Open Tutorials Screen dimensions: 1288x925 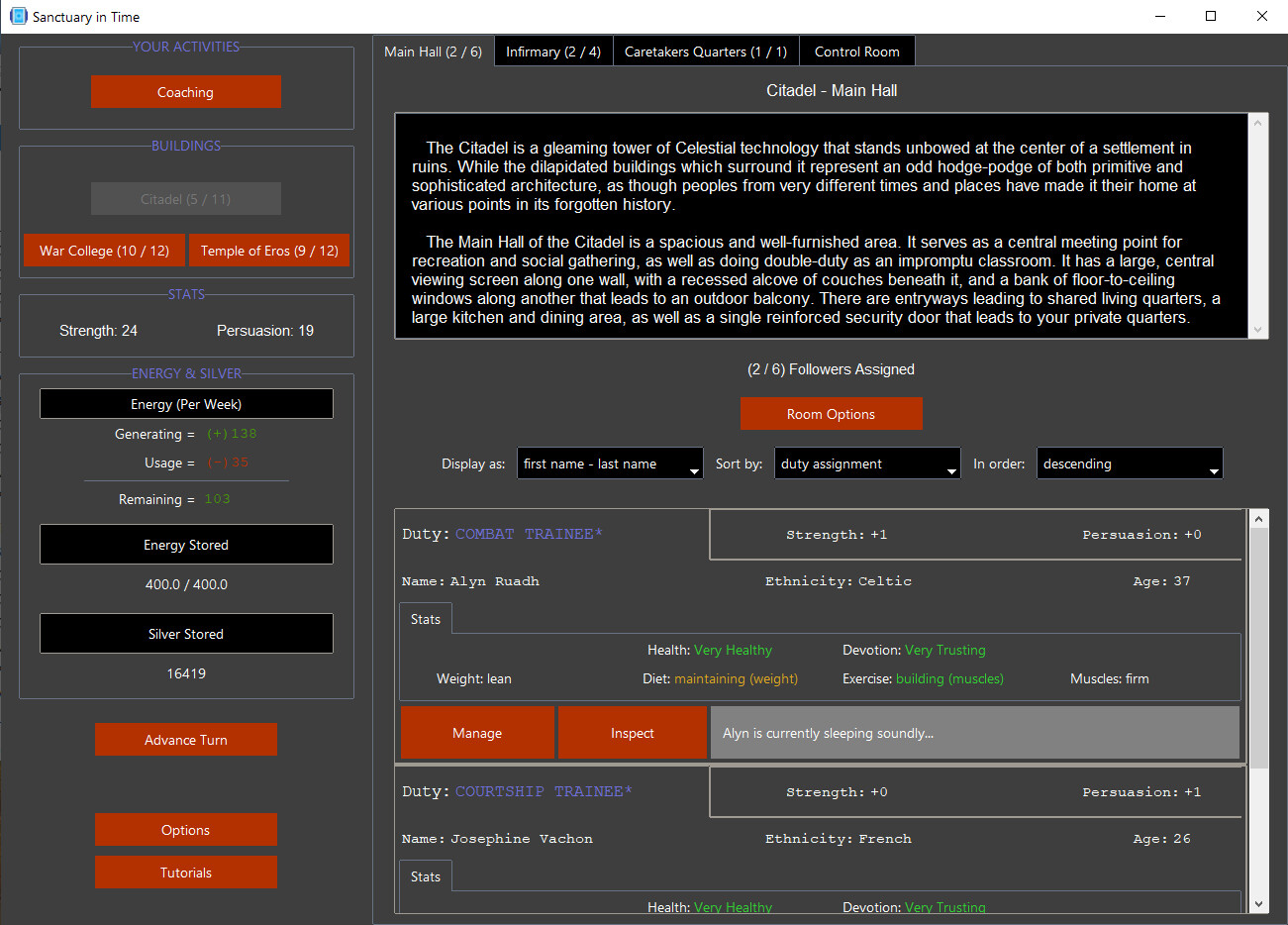tap(185, 873)
